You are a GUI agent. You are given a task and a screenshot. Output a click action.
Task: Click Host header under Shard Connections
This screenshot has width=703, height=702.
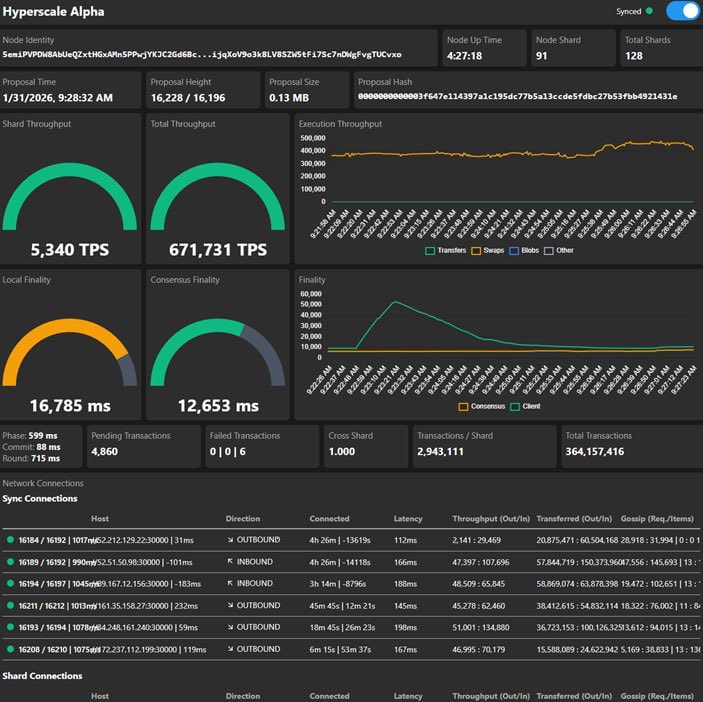(100, 696)
